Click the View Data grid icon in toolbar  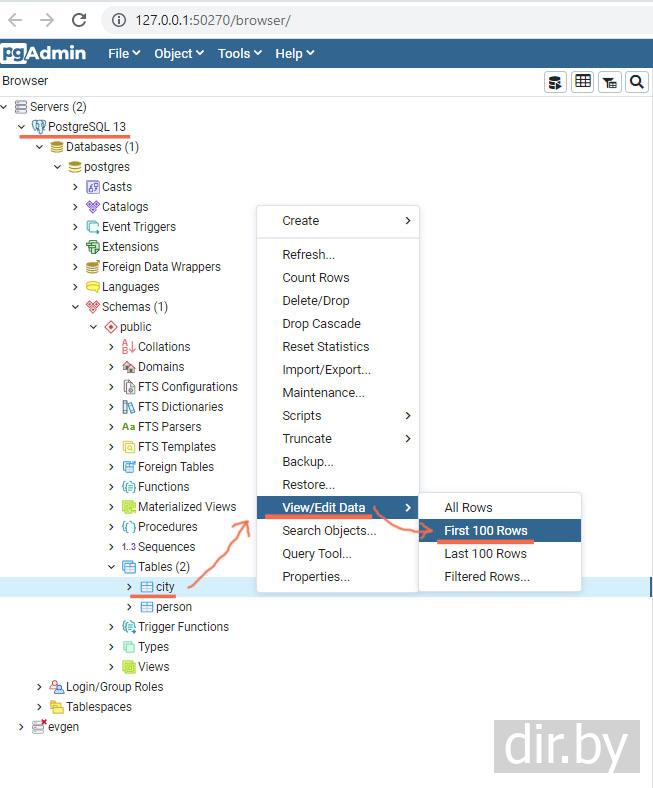pos(583,82)
